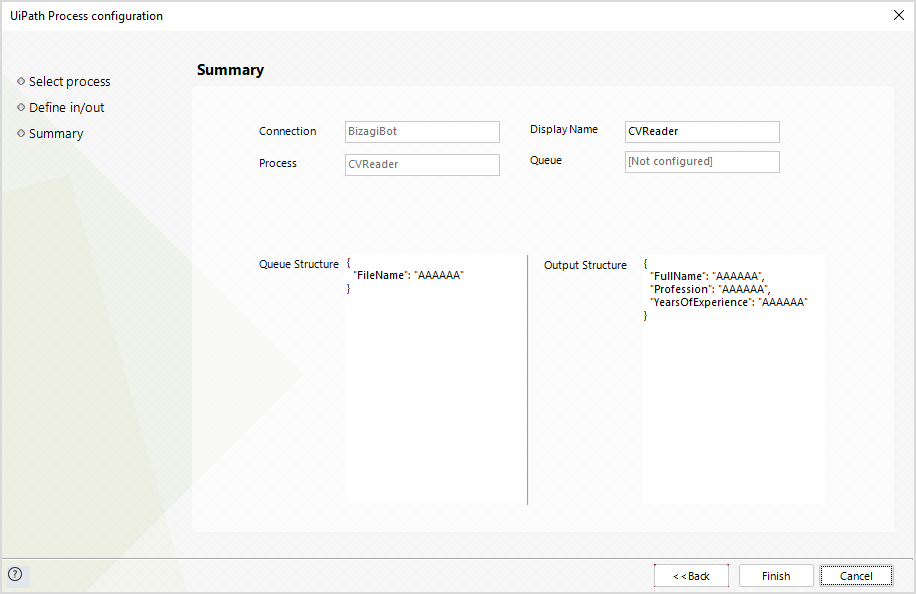The image size is (916, 594).
Task: Click the Connection label
Action: coord(287,131)
